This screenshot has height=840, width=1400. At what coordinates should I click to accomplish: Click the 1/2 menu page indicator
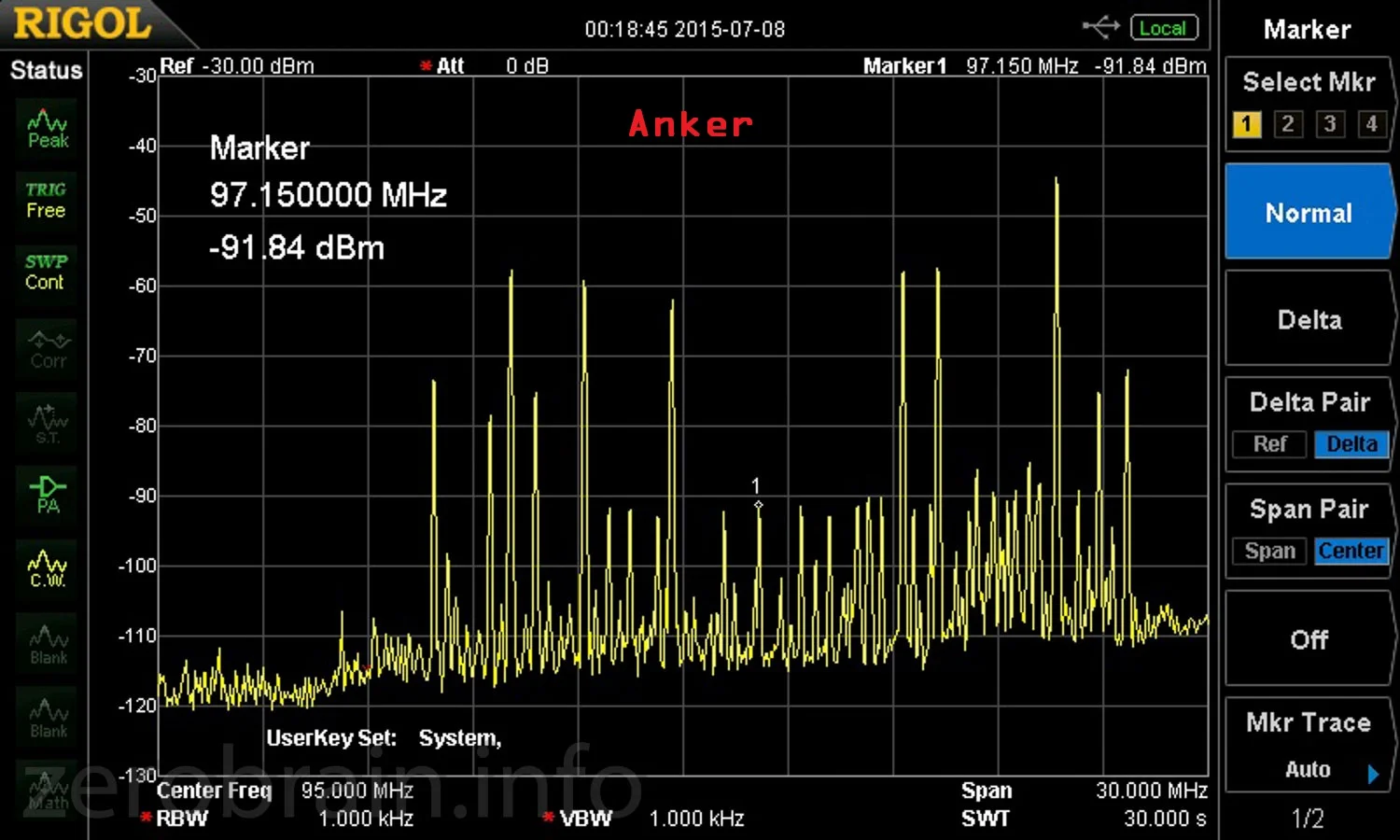coord(1308,819)
